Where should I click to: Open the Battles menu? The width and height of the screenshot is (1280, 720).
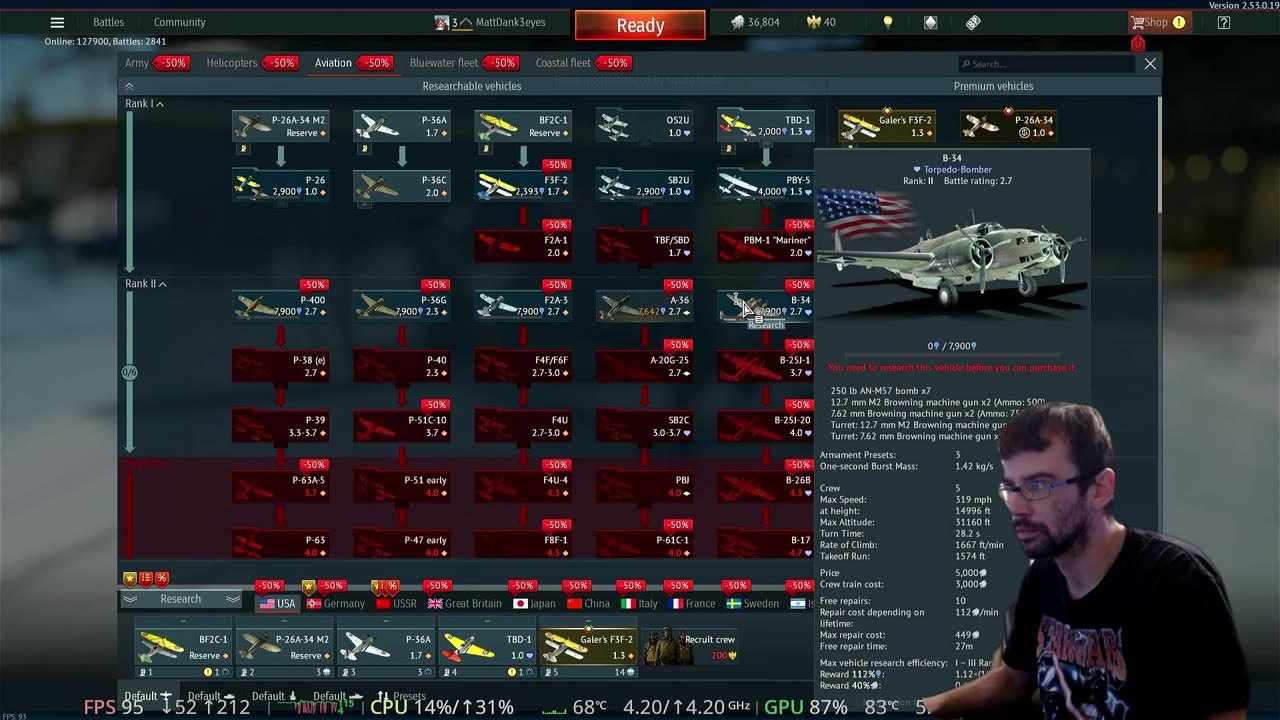[x=108, y=22]
